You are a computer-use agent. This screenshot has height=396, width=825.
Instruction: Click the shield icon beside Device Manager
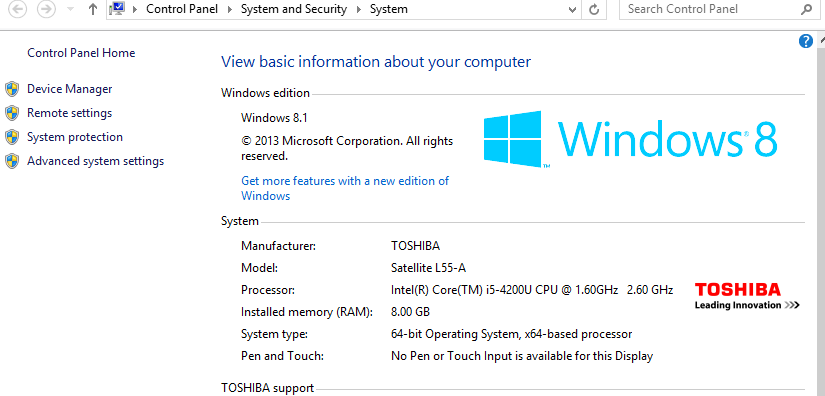pos(12,89)
